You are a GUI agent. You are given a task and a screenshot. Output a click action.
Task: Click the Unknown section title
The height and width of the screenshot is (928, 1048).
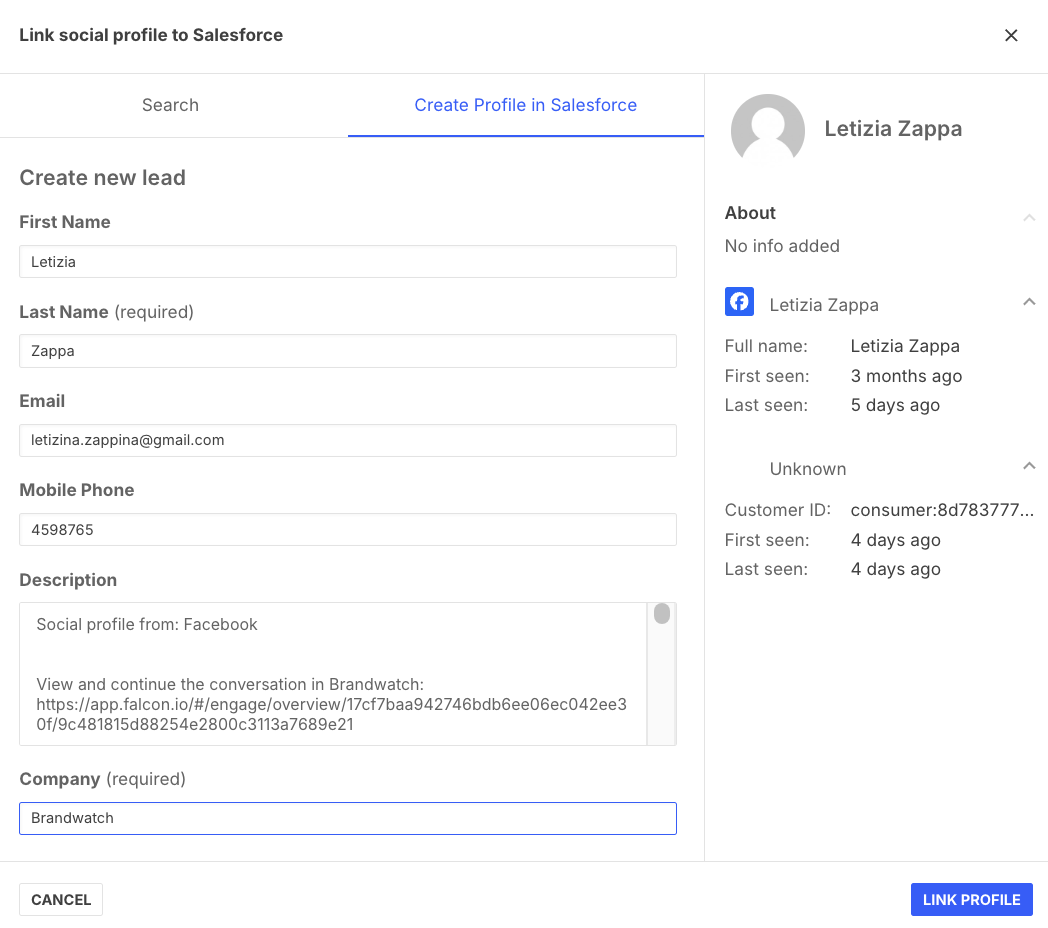(807, 469)
